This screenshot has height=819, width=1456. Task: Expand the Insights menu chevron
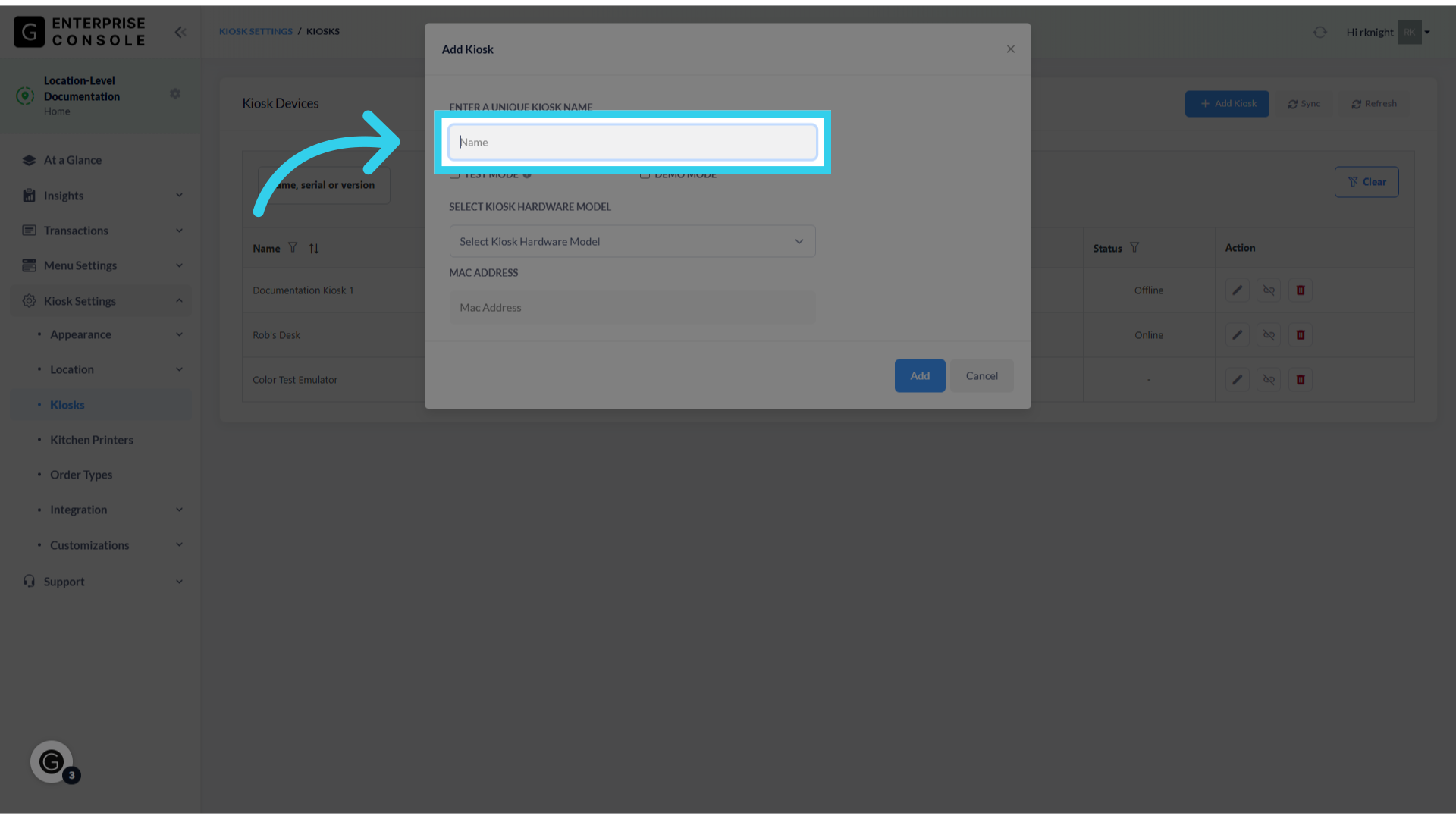pyautogui.click(x=179, y=196)
